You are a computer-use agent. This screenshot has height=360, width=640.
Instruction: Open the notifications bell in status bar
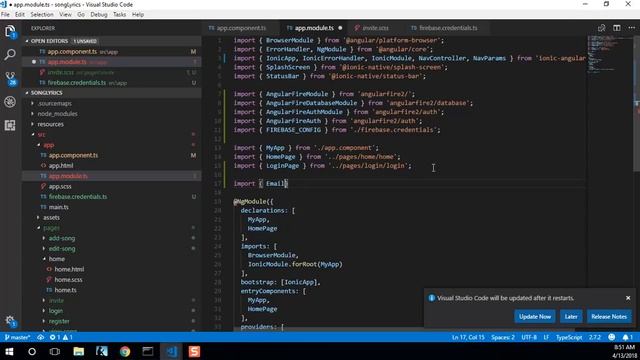tap(627, 337)
